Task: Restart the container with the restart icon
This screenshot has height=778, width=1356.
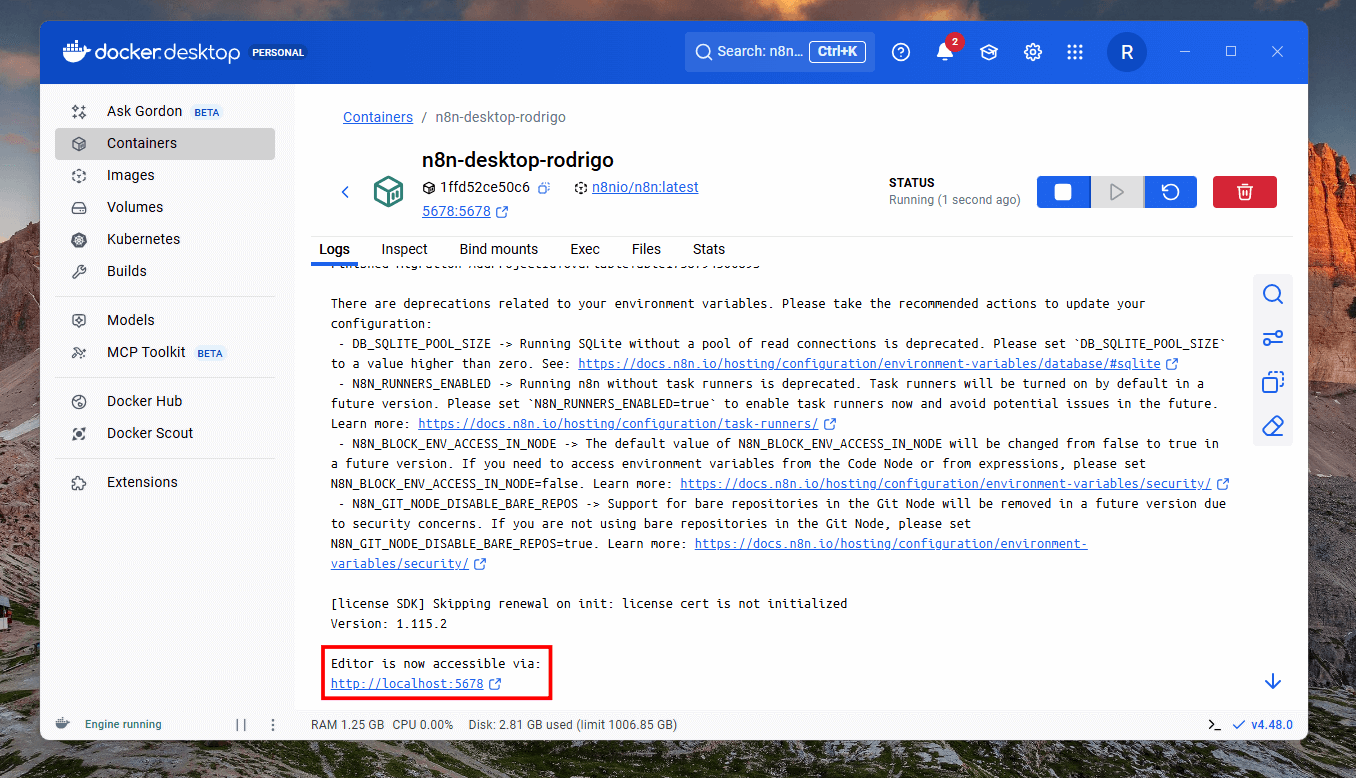Action: pyautogui.click(x=1170, y=192)
